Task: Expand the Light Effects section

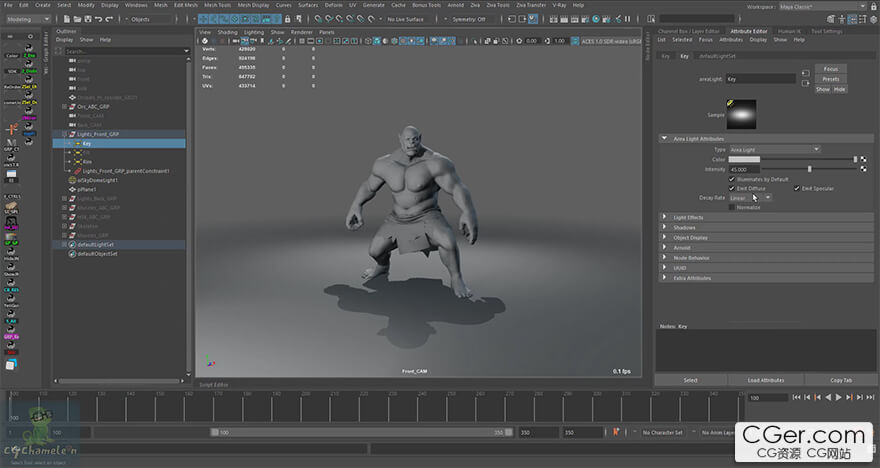Action: click(664, 217)
